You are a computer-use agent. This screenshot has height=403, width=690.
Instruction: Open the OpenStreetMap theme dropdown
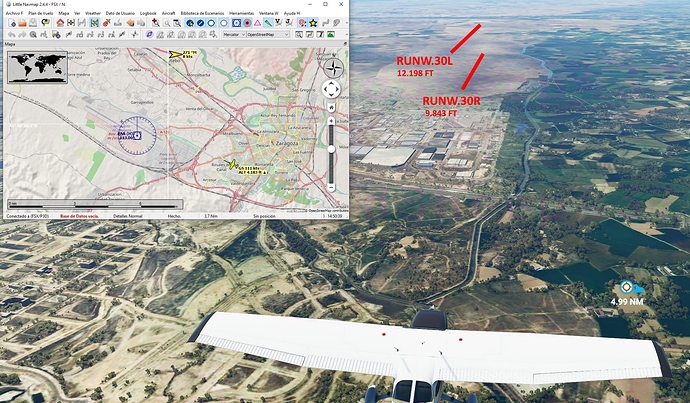268,34
